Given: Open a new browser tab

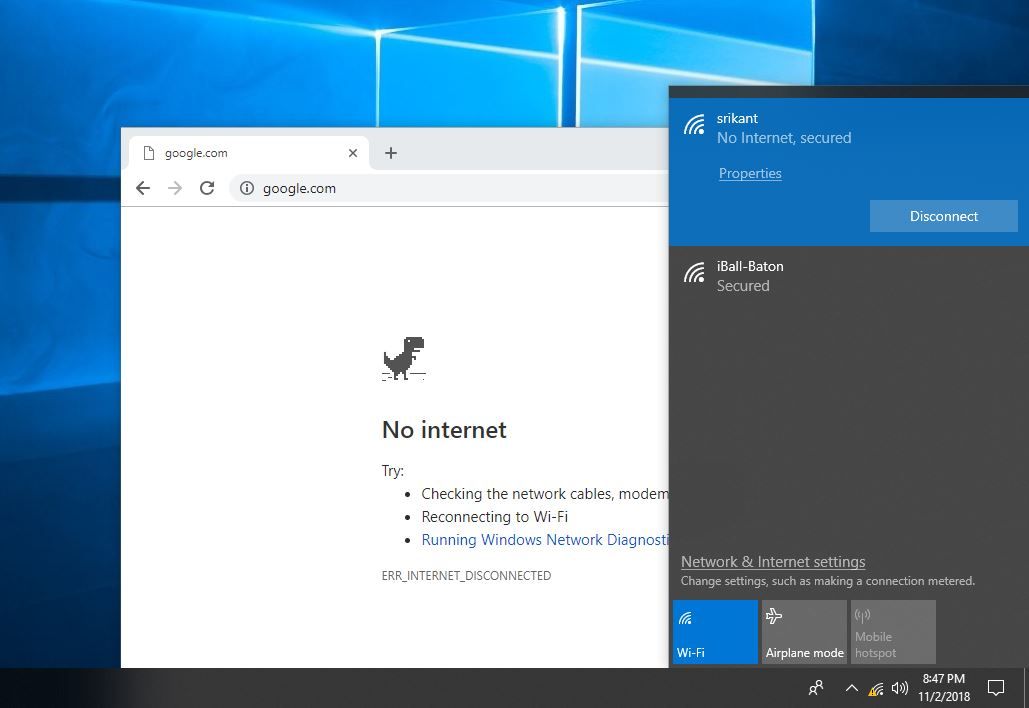Looking at the screenshot, I should click(391, 153).
